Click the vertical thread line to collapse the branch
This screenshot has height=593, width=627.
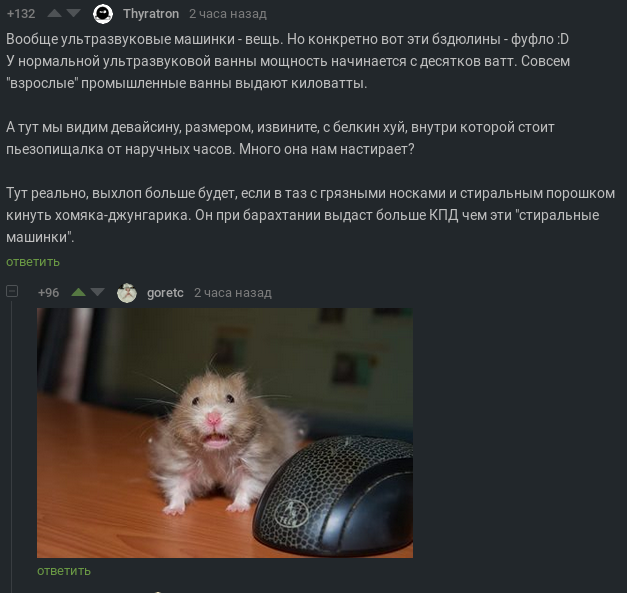[12, 446]
